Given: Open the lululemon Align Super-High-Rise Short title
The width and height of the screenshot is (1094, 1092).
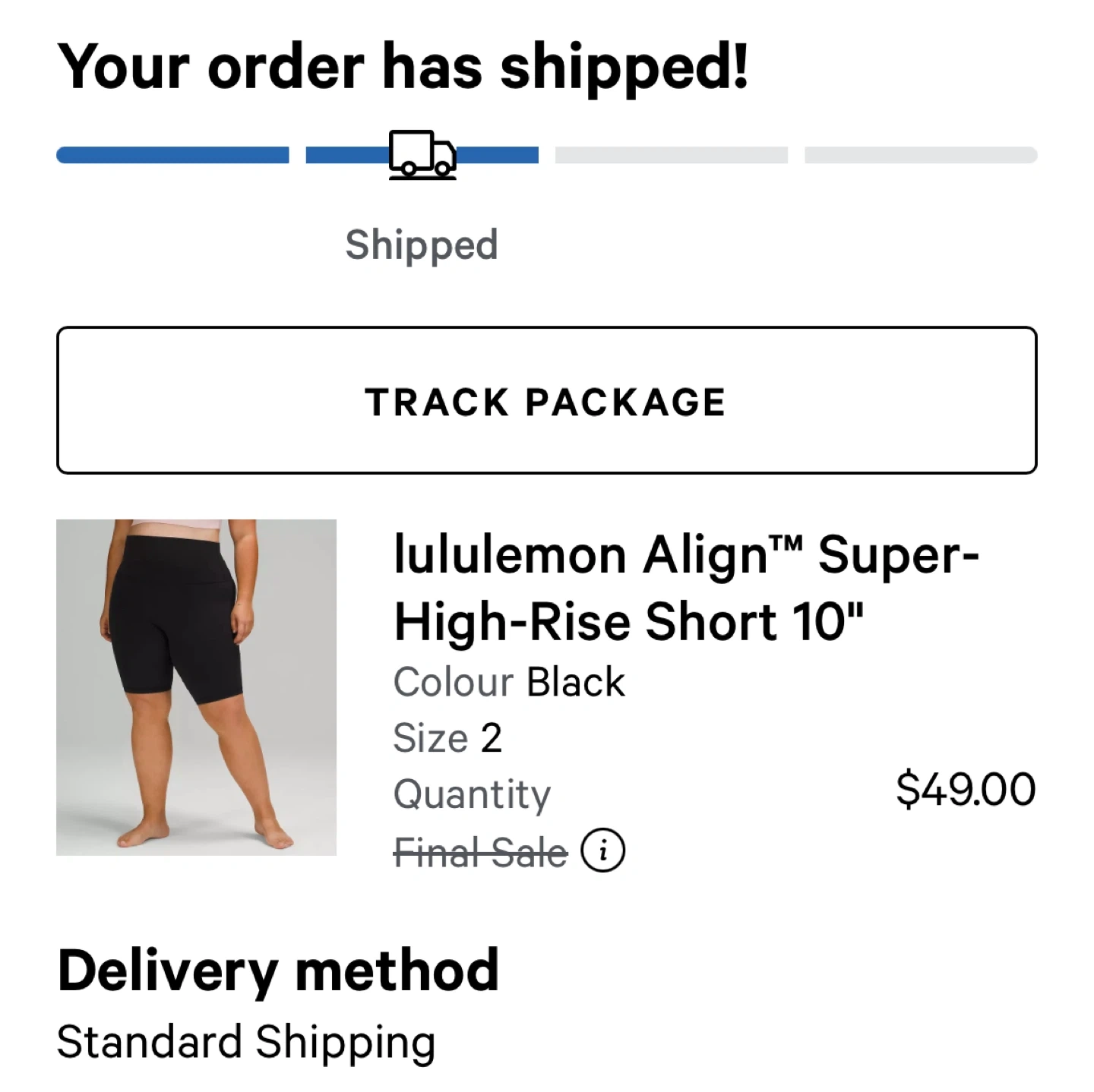Looking at the screenshot, I should pos(686,588).
